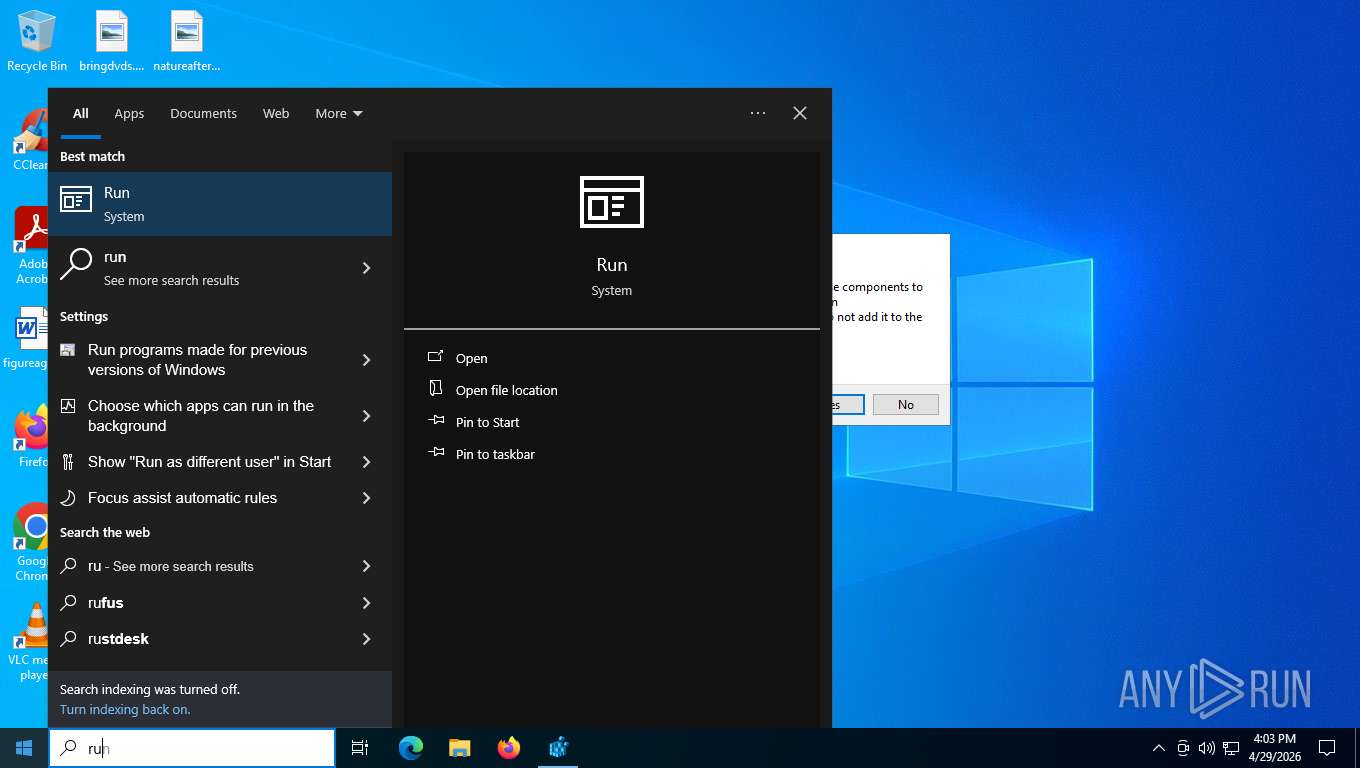Image resolution: width=1360 pixels, height=768 pixels.
Task: Click the running installer app on taskbar
Action: [559, 748]
